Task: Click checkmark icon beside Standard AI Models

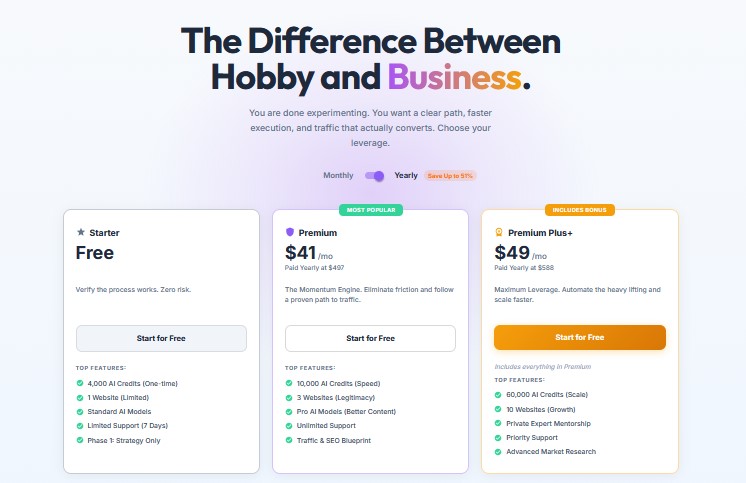Action: [x=80, y=411]
